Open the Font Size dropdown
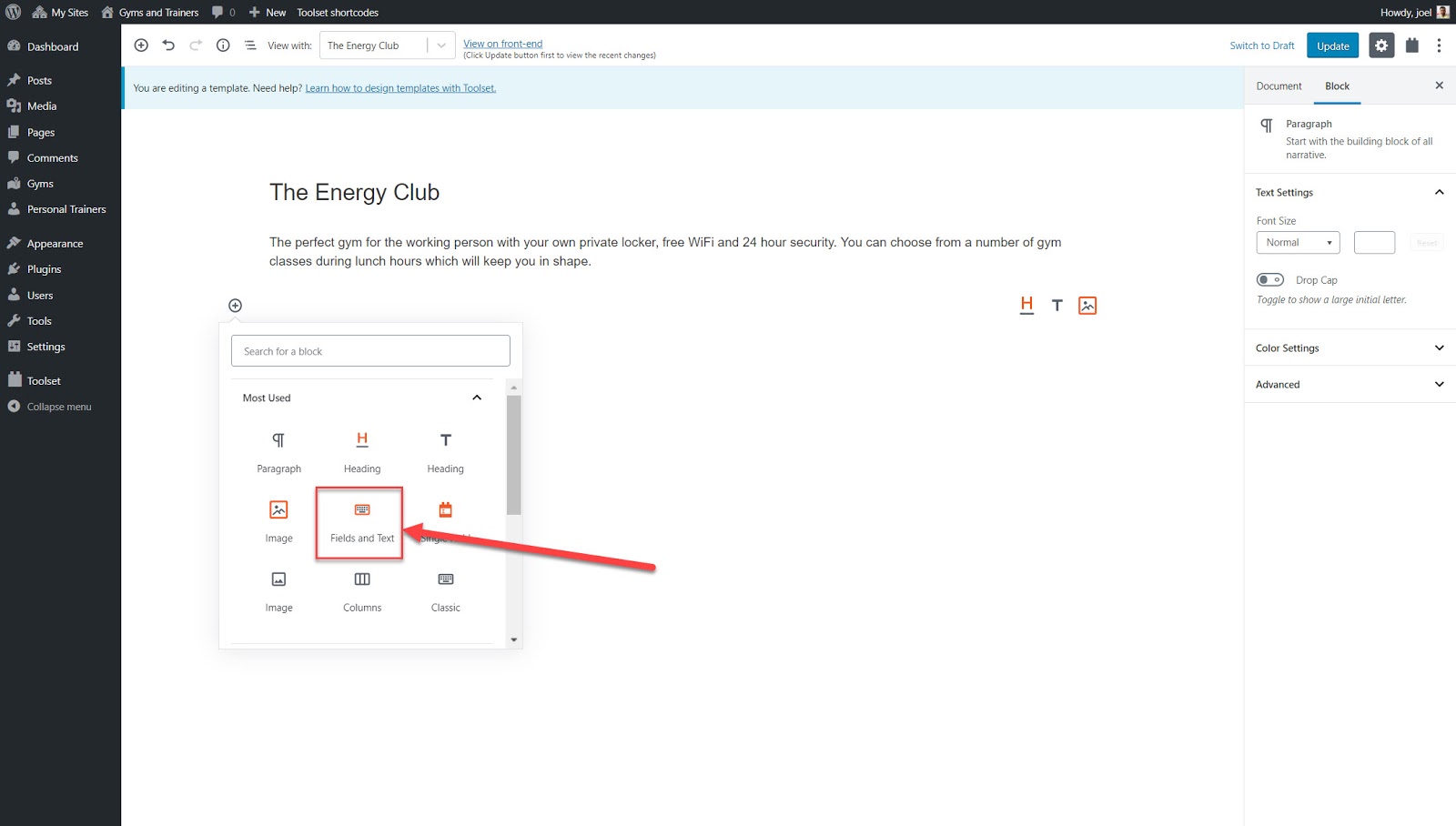This screenshot has width=1456, height=826. pyautogui.click(x=1298, y=243)
